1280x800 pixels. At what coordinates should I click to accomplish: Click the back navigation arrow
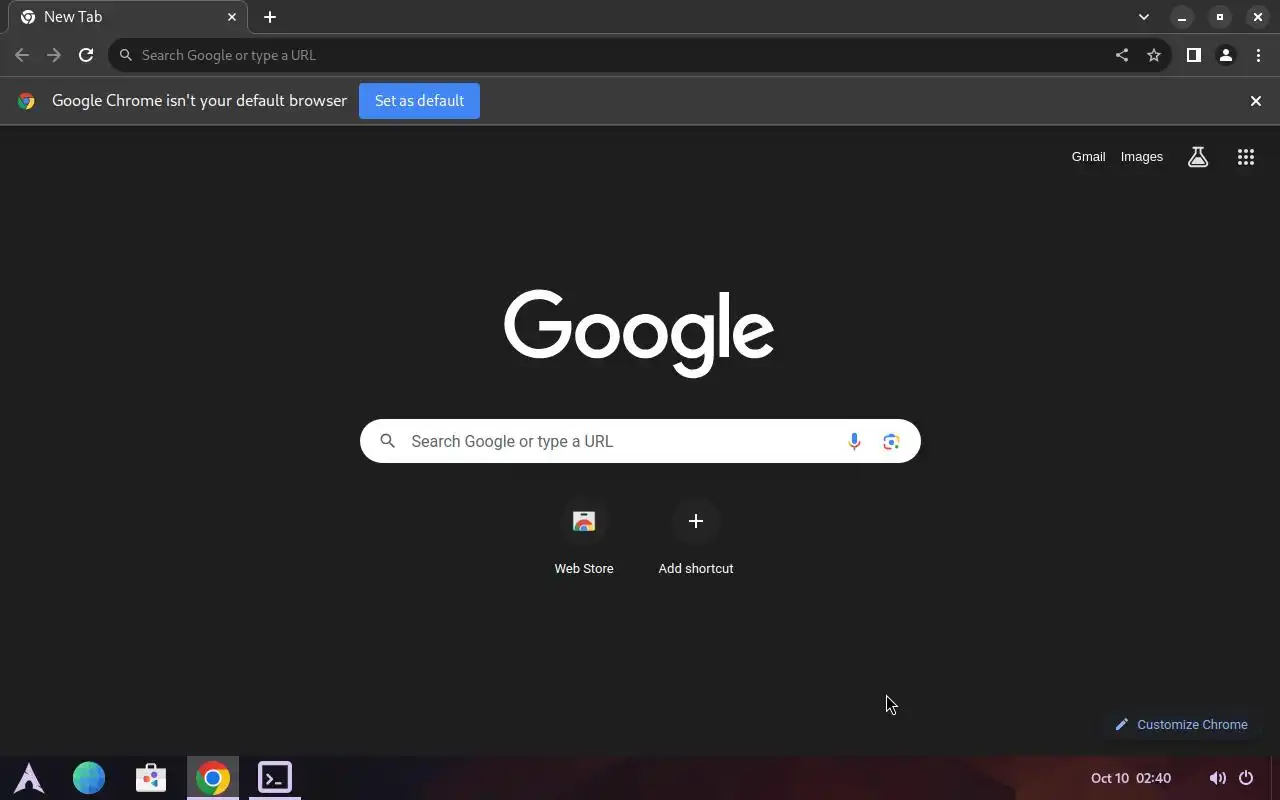click(22, 55)
